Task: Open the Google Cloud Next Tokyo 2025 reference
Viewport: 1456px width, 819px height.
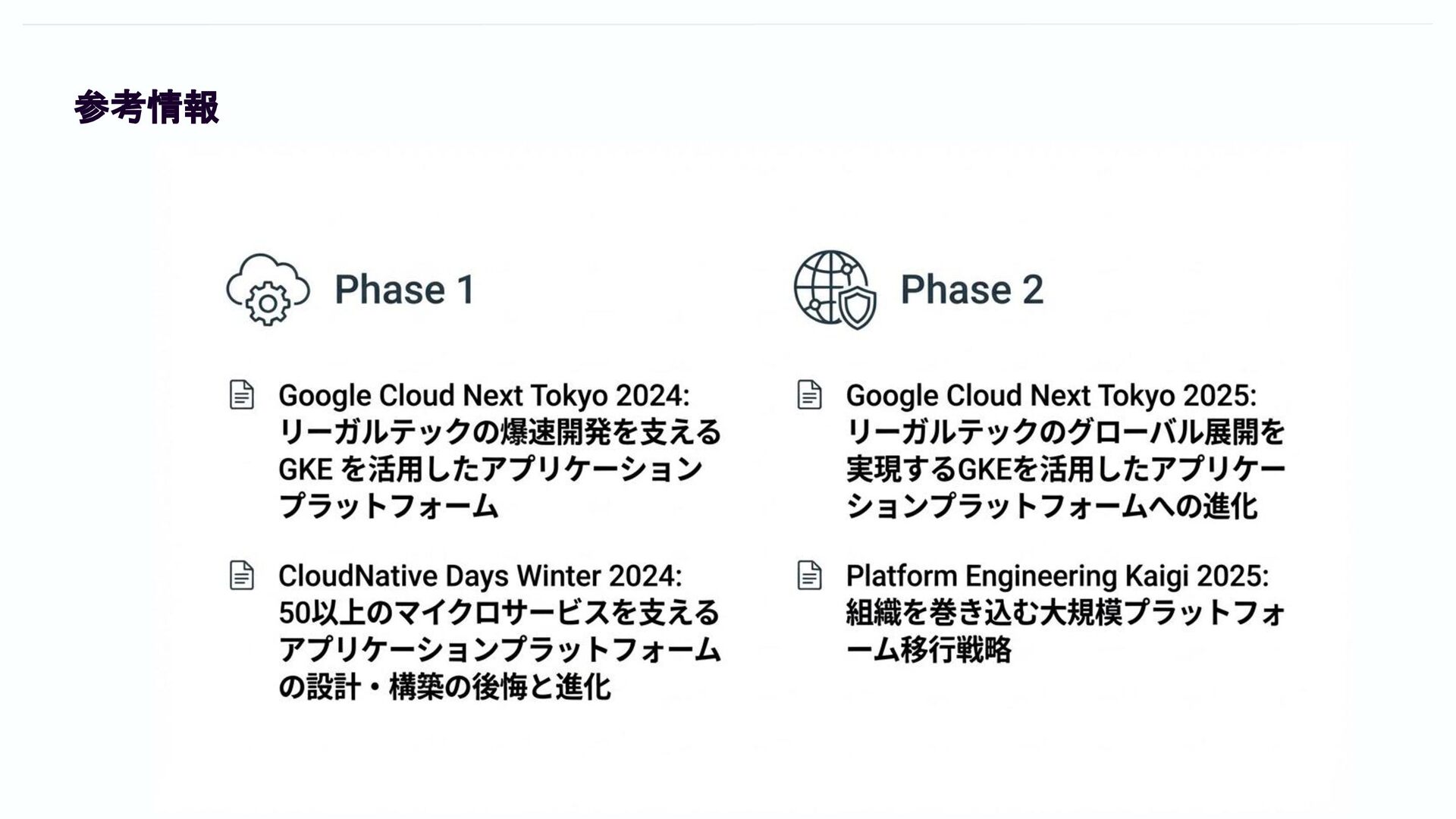Action: [1051, 396]
